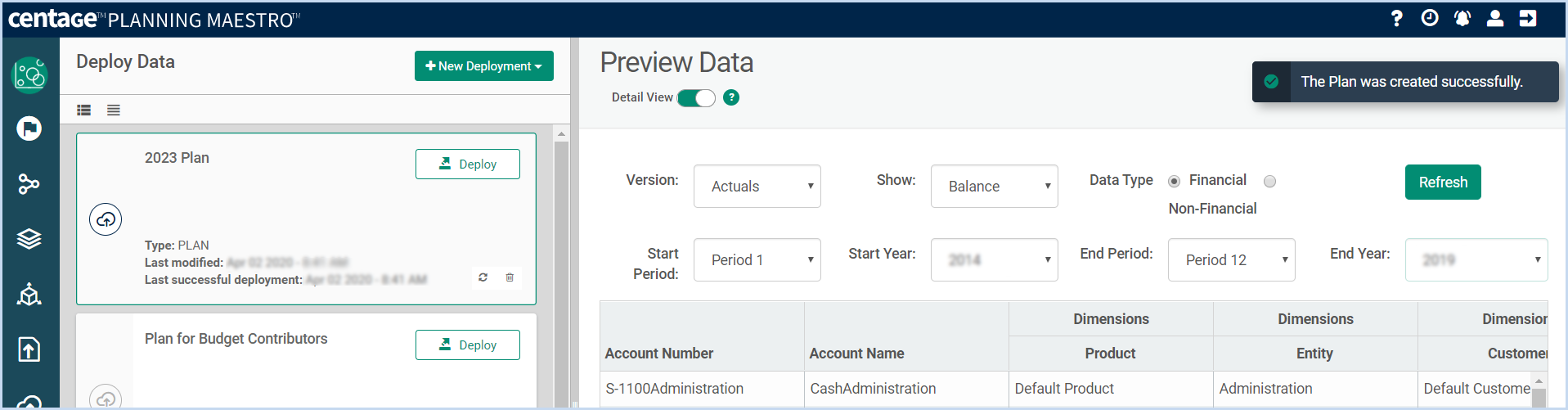Screen dimensions: 1568x410
Task: Open the Start Year dropdown
Action: point(995,260)
